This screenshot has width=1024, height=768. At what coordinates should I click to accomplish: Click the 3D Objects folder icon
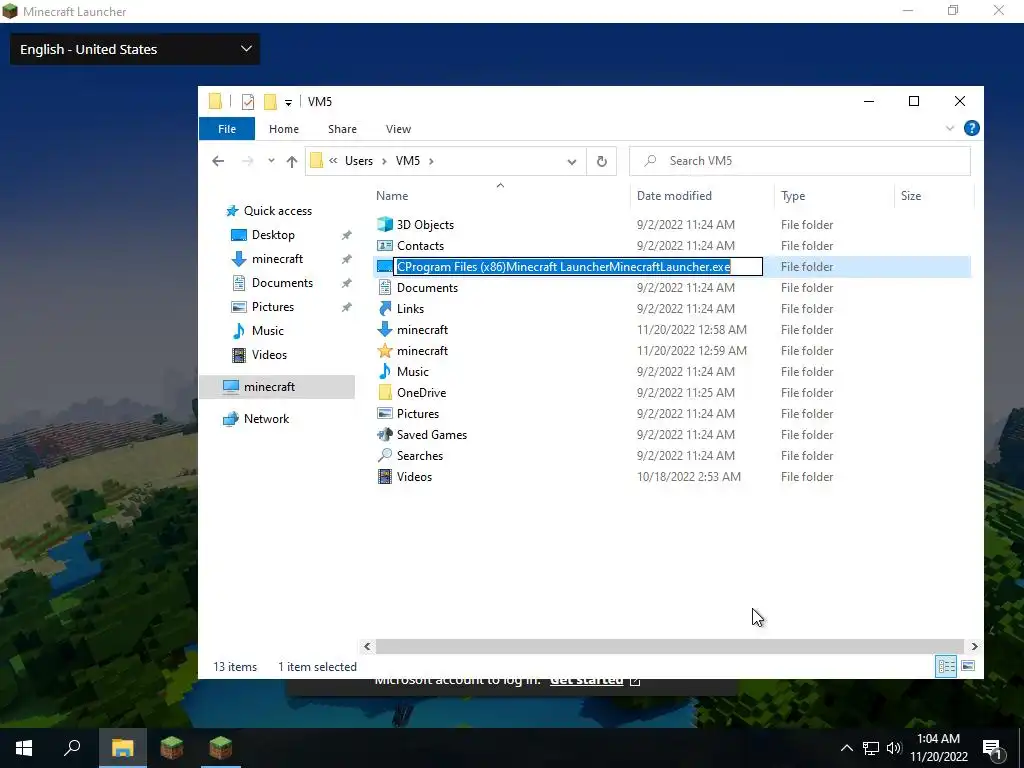point(385,225)
